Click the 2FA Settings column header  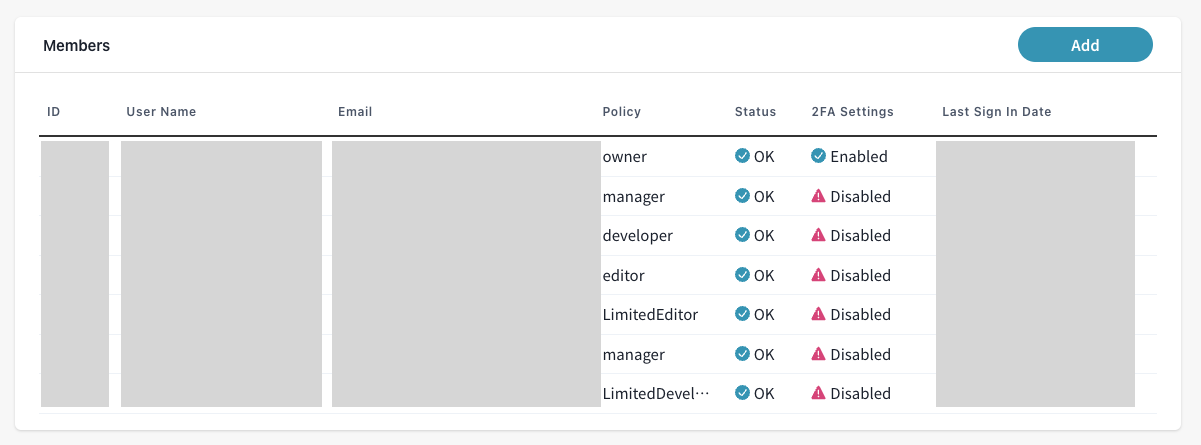(x=852, y=112)
